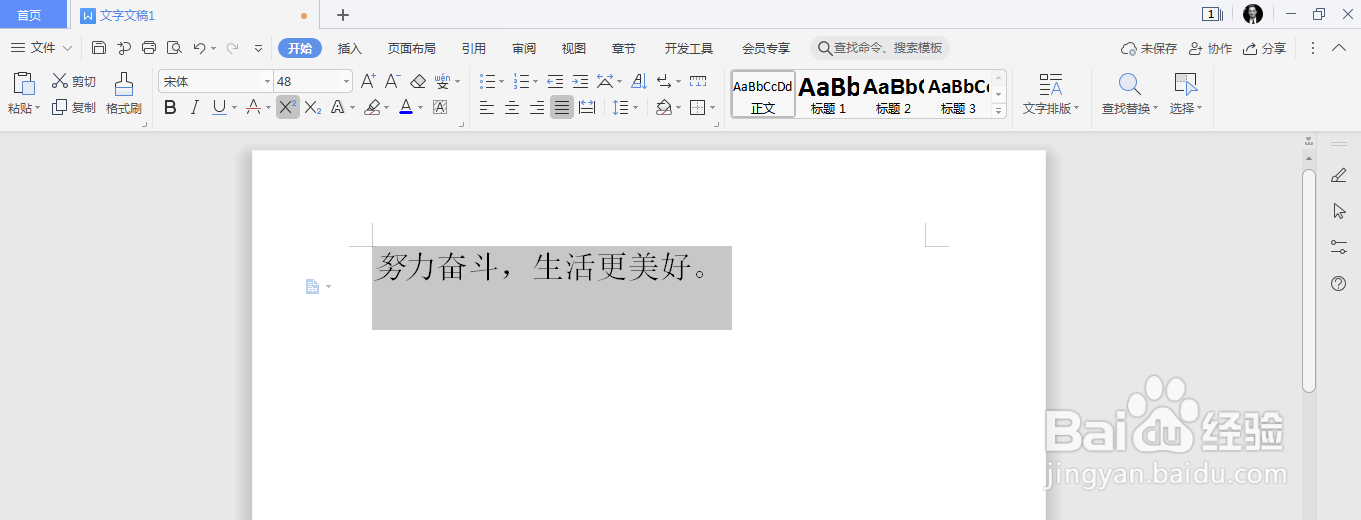Click the numbered list icon
Screen dimensions: 1361x520
521,82
